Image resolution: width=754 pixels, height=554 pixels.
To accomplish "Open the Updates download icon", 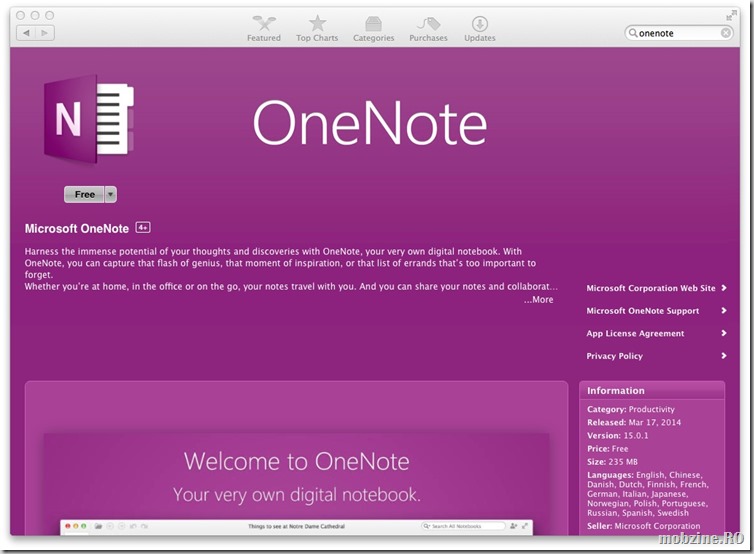I will coord(480,23).
